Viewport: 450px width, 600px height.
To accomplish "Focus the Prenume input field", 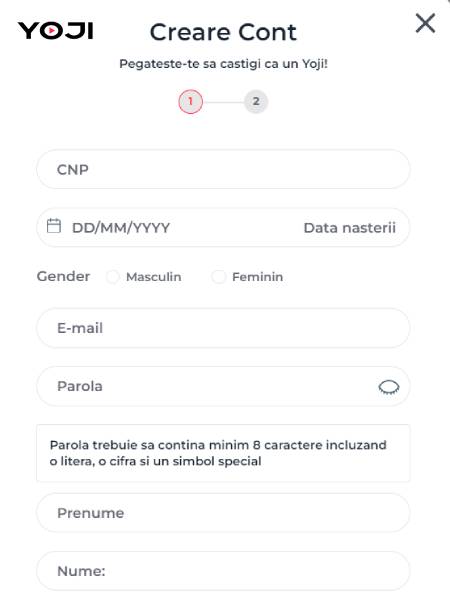I will 223,513.
